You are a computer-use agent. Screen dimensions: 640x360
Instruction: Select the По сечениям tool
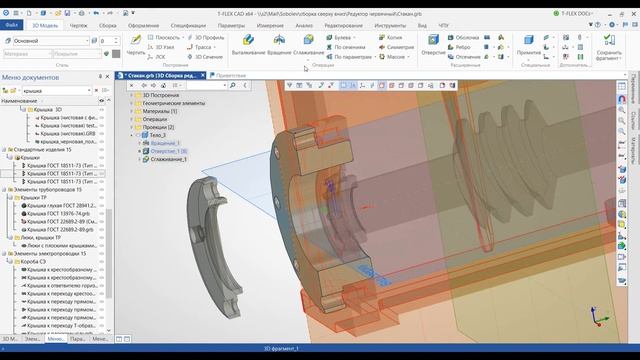[346, 47]
